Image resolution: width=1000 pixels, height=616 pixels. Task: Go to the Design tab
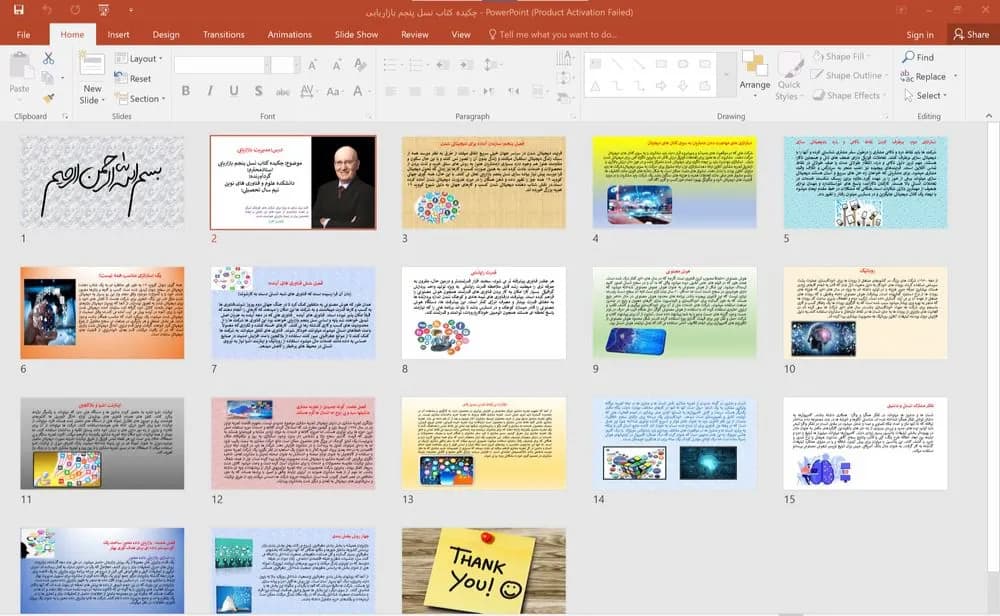tap(166, 34)
